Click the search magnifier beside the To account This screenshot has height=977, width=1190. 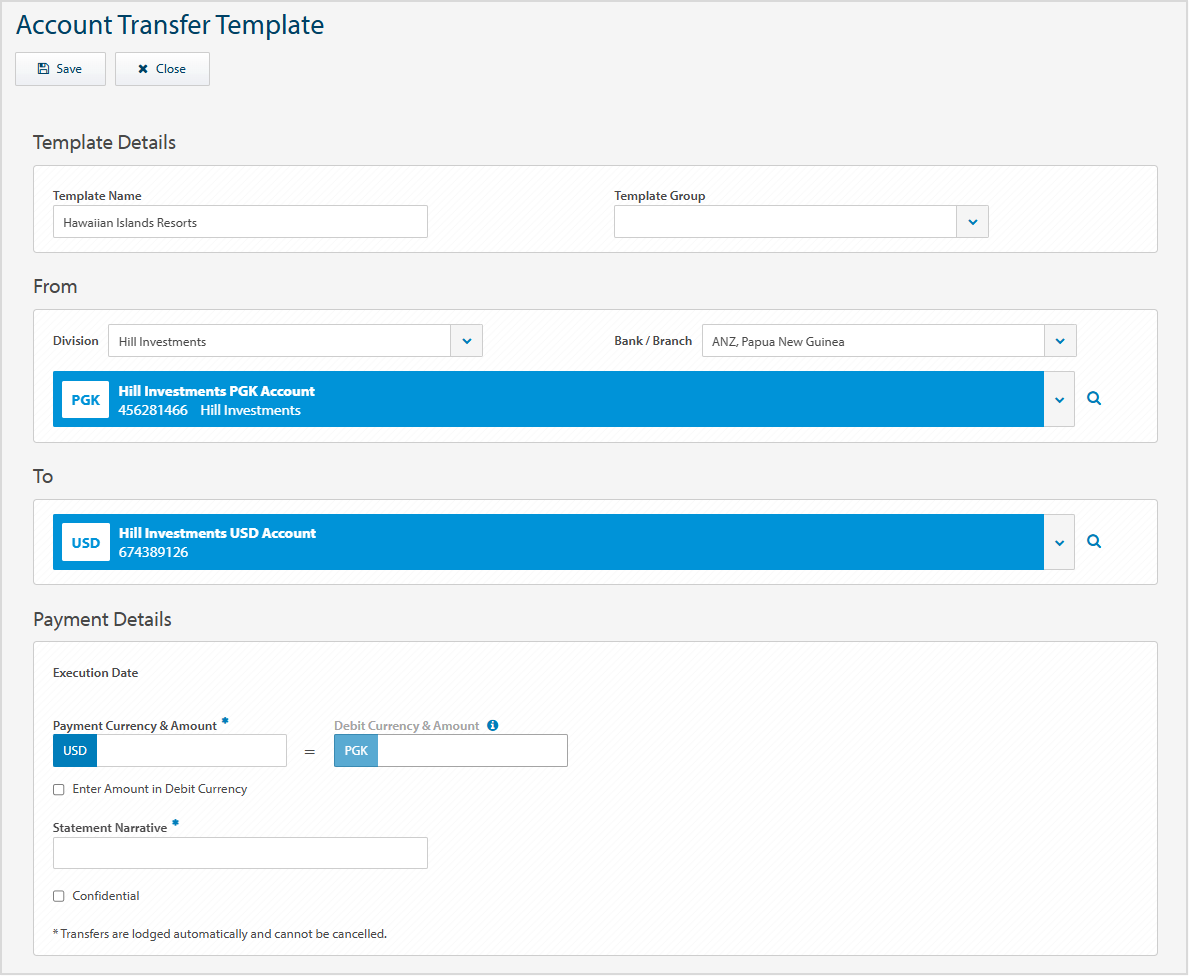1094,541
